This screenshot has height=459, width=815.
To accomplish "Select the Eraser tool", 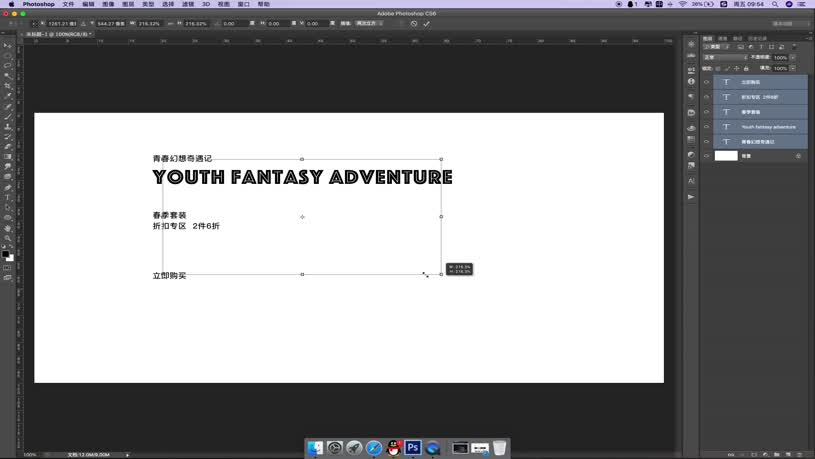I will coord(7,147).
